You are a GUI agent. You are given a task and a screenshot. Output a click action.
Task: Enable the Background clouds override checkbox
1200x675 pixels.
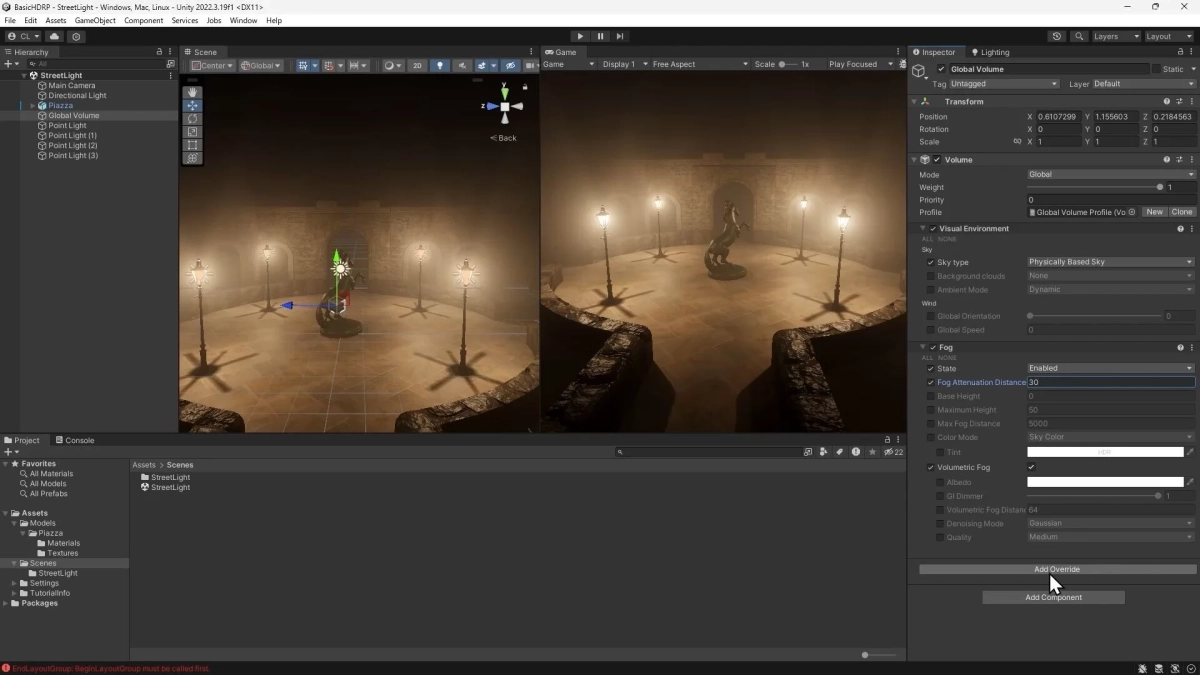(x=931, y=276)
